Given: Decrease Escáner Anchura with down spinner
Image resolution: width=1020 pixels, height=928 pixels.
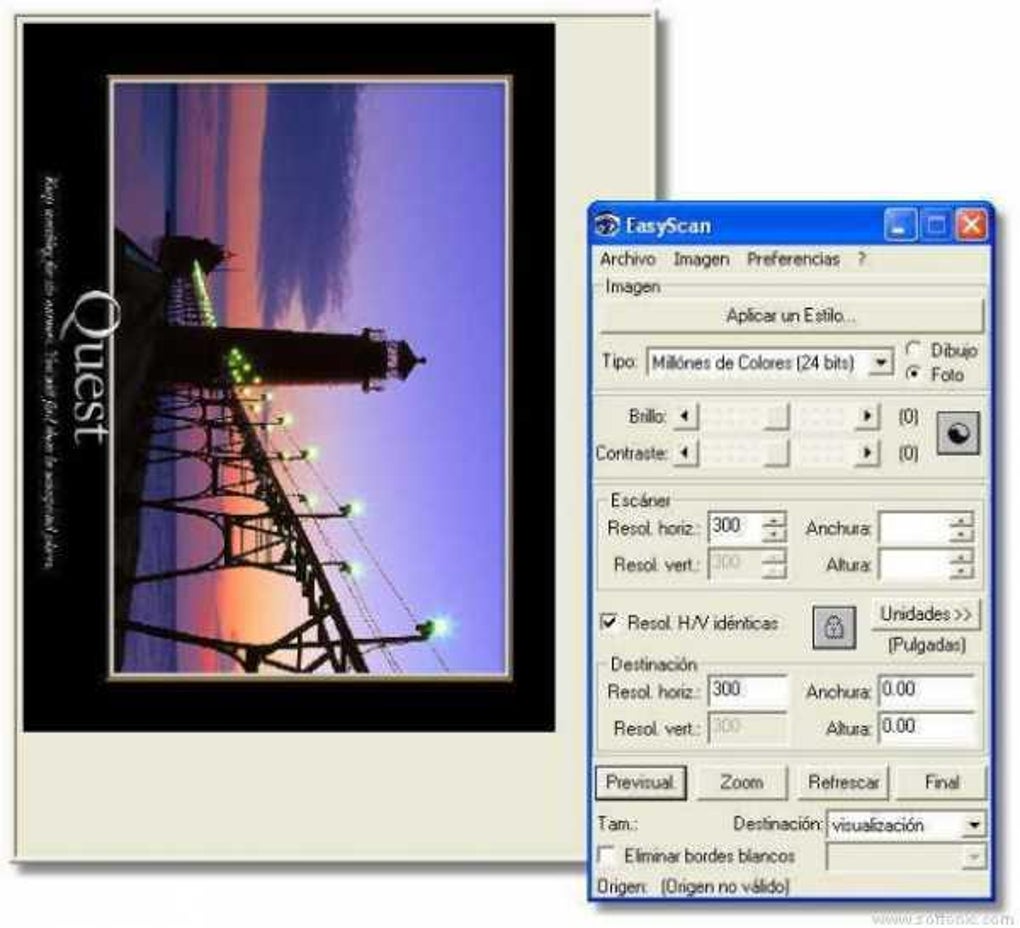Looking at the screenshot, I should [x=961, y=535].
